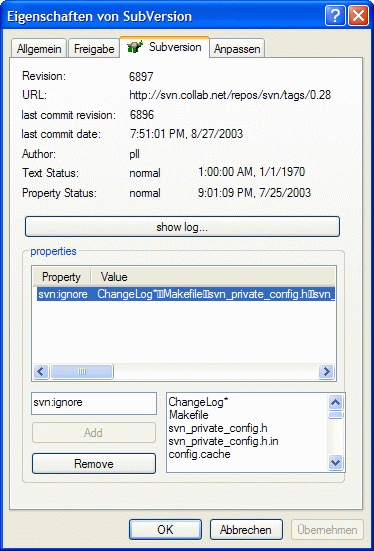The image size is (374, 551).
Task: Click config.cache line in value box
Action: click(x=200, y=454)
